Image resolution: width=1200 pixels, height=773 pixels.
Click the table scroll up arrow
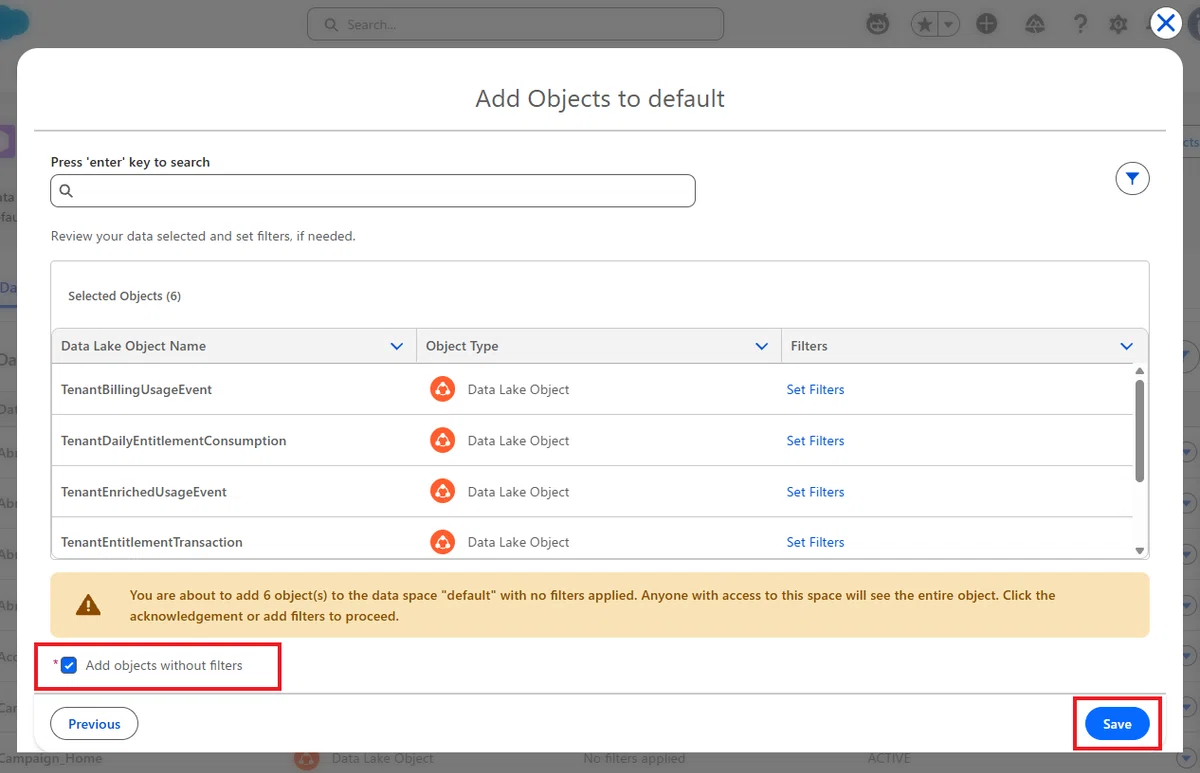click(x=1139, y=371)
